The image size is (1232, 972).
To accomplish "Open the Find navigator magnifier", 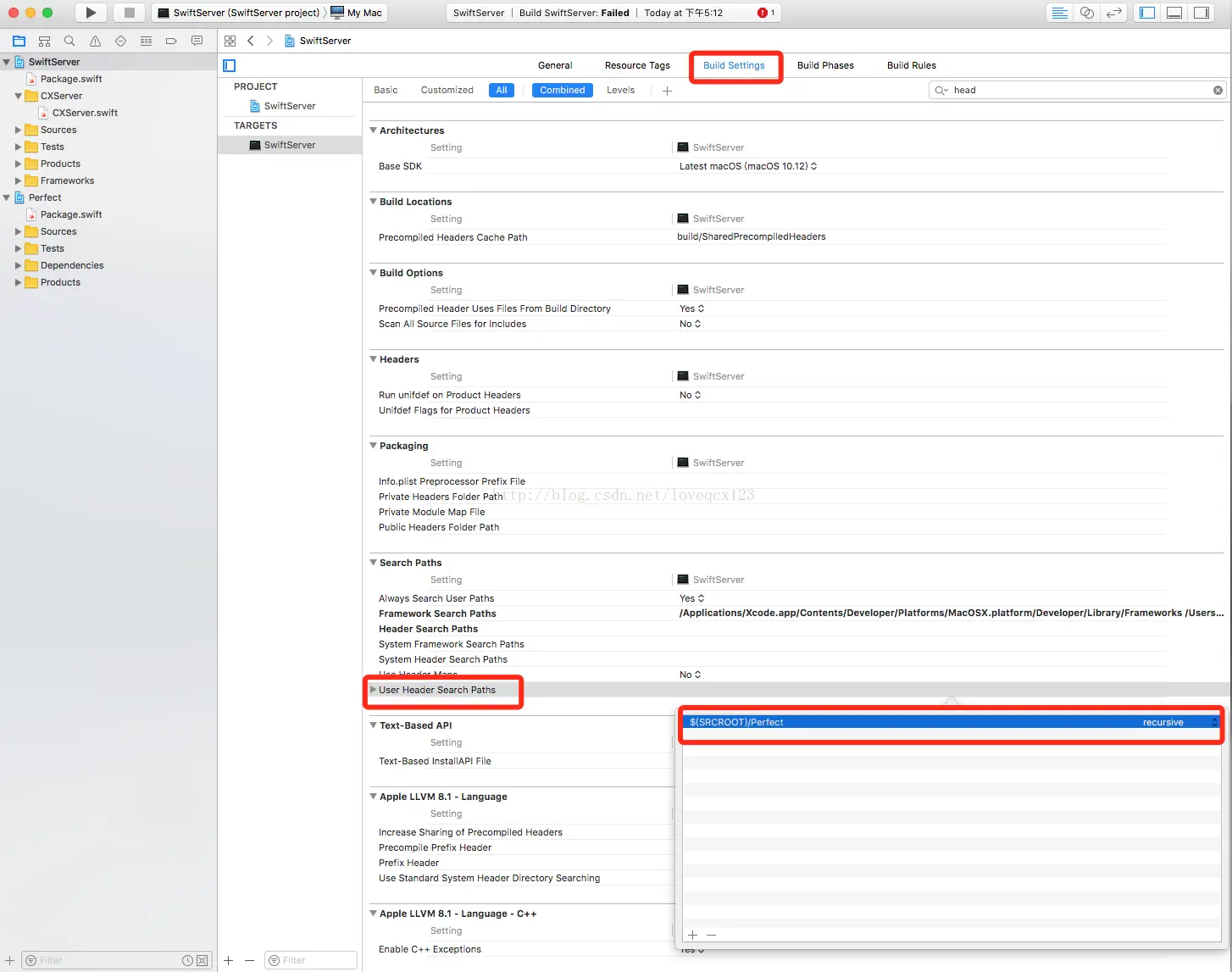I will pyautogui.click(x=69, y=41).
